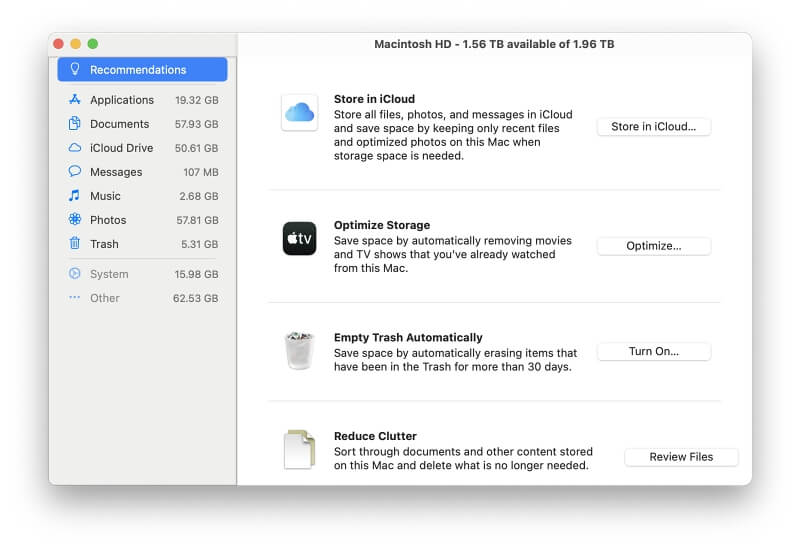
Task: Click the 5.31 GB Trash size
Action: 199,244
